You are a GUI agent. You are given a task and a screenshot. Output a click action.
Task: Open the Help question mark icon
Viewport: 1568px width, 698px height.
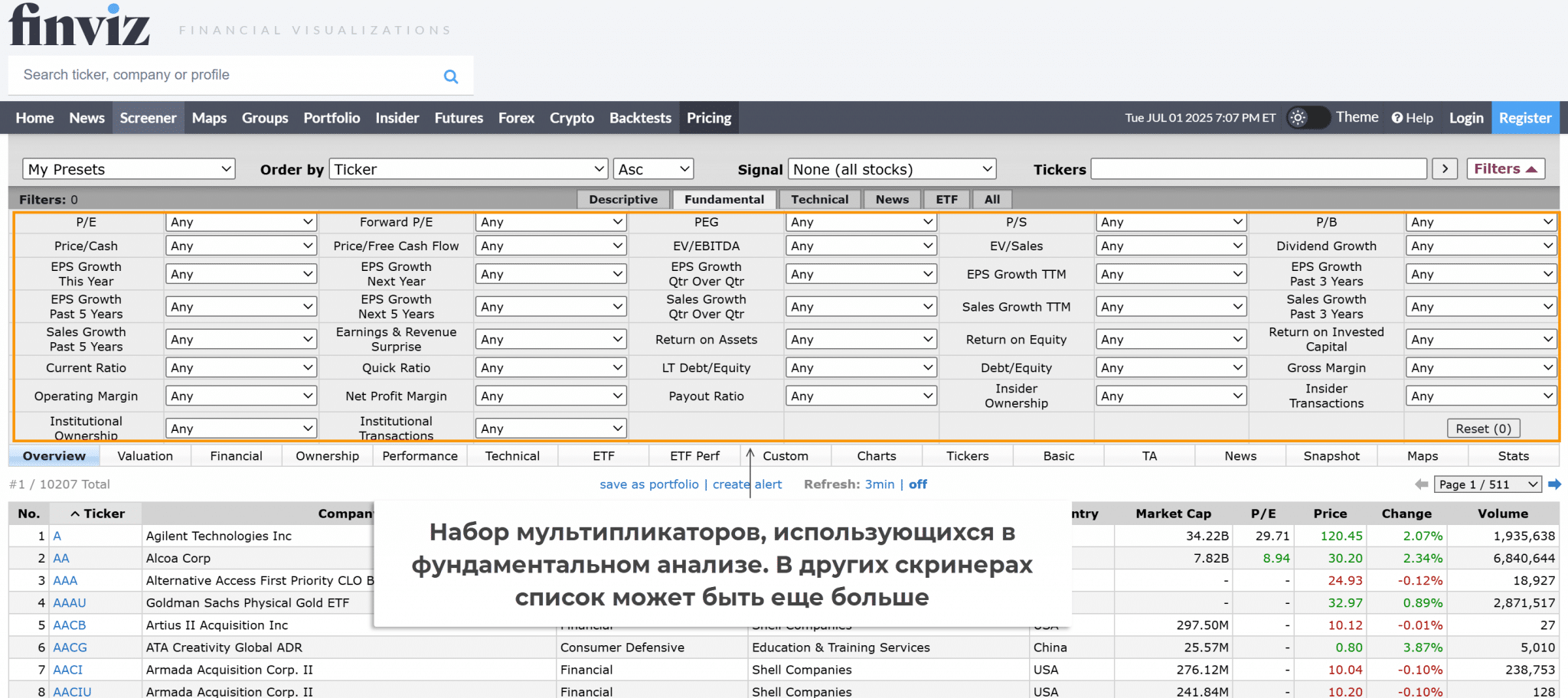(1397, 118)
